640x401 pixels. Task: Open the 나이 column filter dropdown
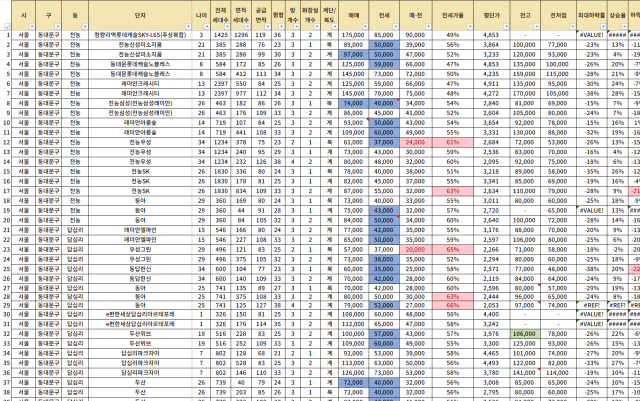(207, 27)
